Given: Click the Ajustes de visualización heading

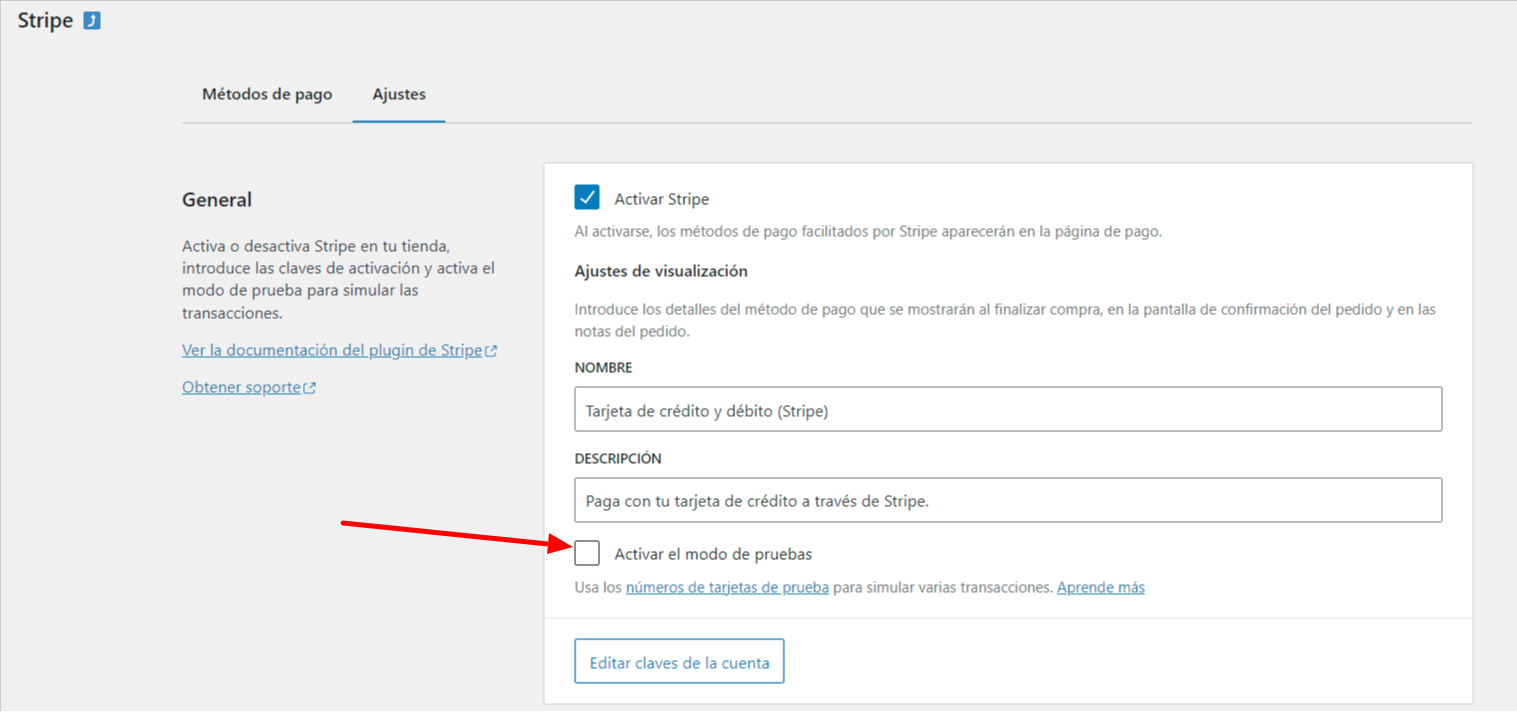Looking at the screenshot, I should tap(661, 271).
